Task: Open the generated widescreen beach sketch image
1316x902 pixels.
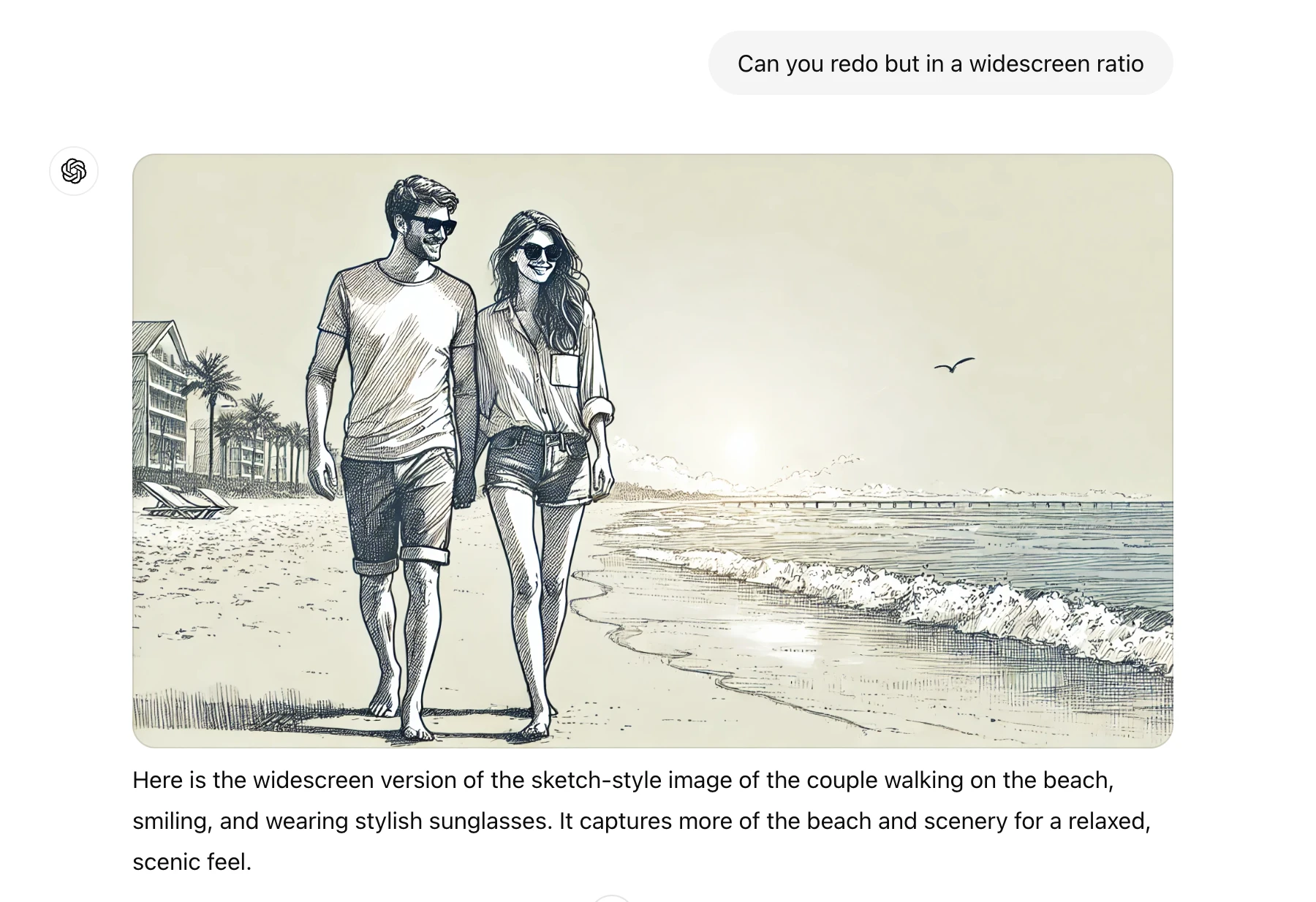Action: click(652, 450)
